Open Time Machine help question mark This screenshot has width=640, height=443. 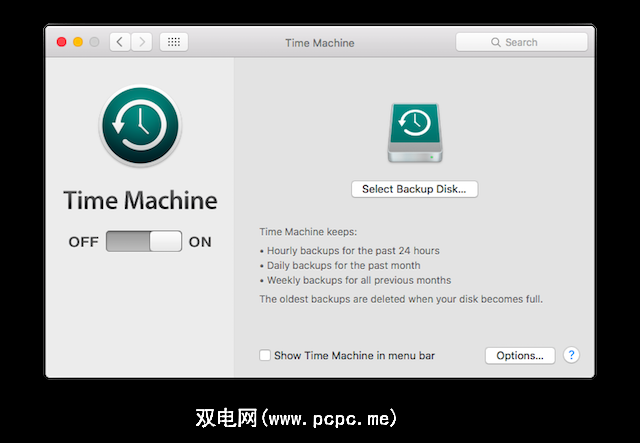tap(571, 355)
